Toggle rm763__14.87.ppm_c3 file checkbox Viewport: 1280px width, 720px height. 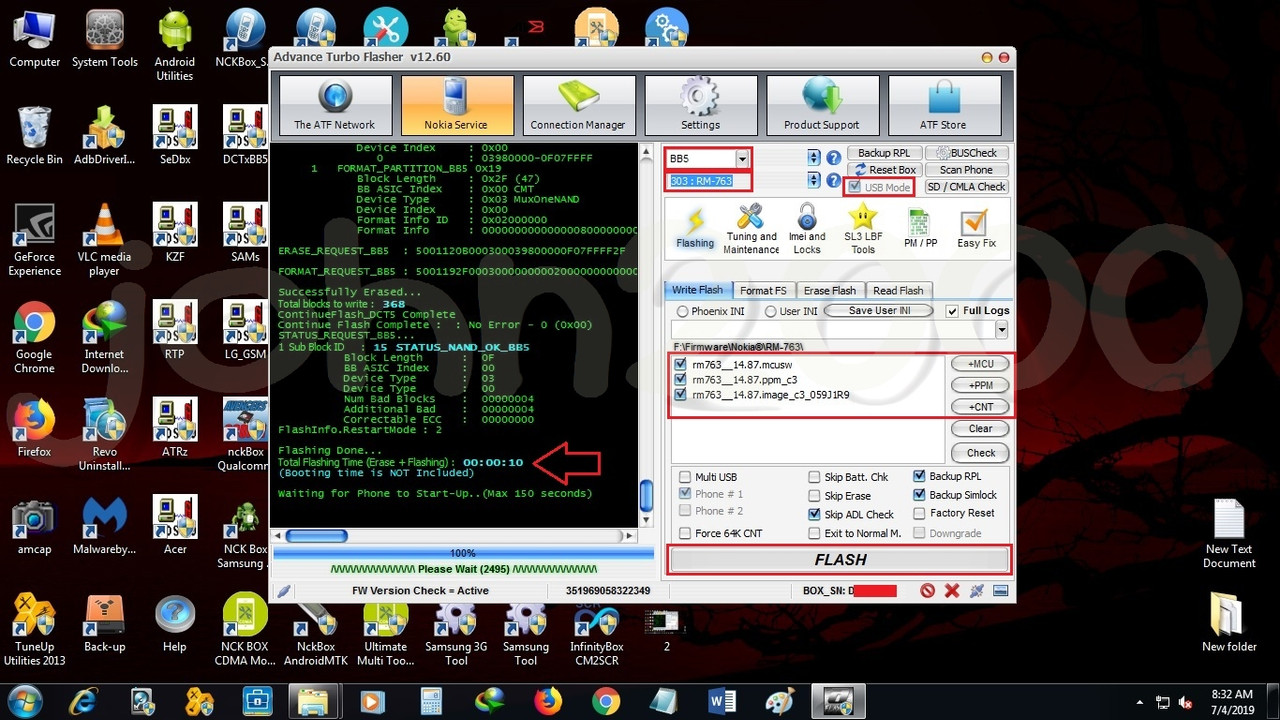(x=681, y=380)
